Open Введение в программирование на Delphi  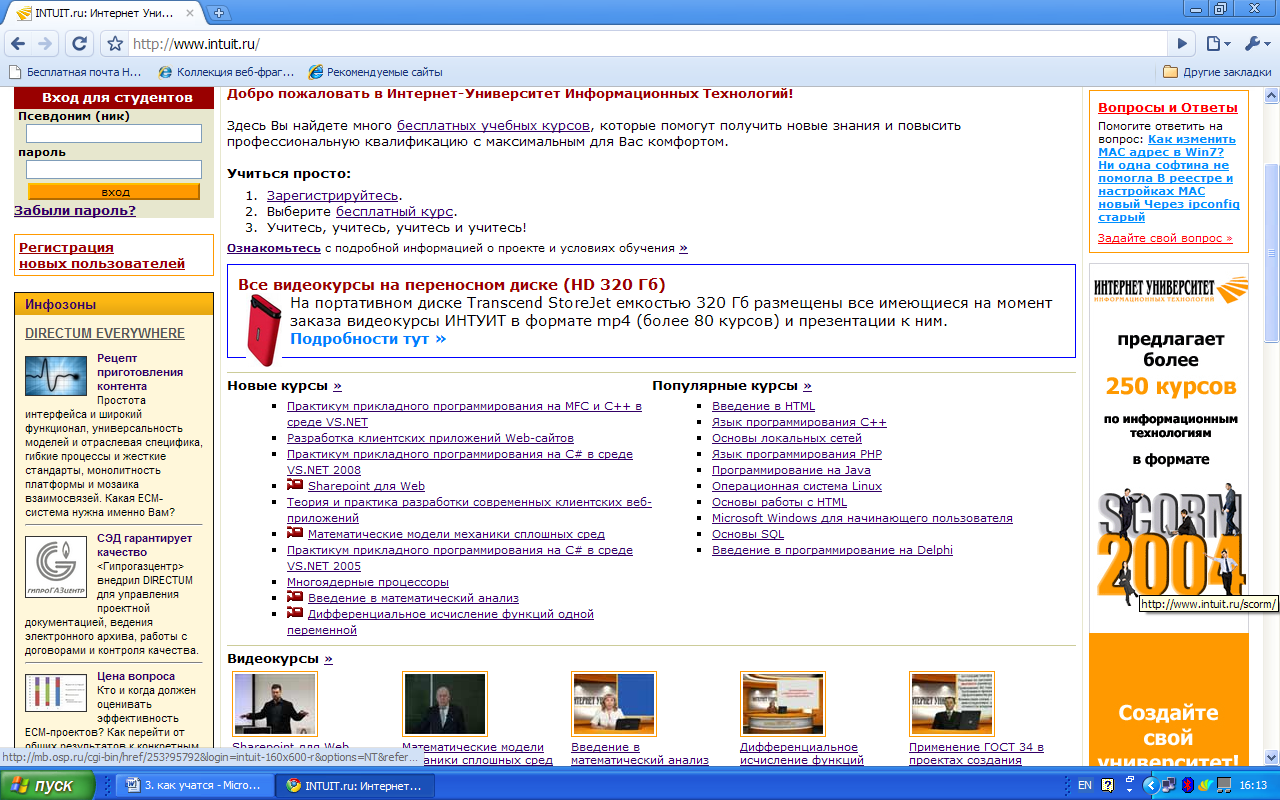[x=832, y=550]
